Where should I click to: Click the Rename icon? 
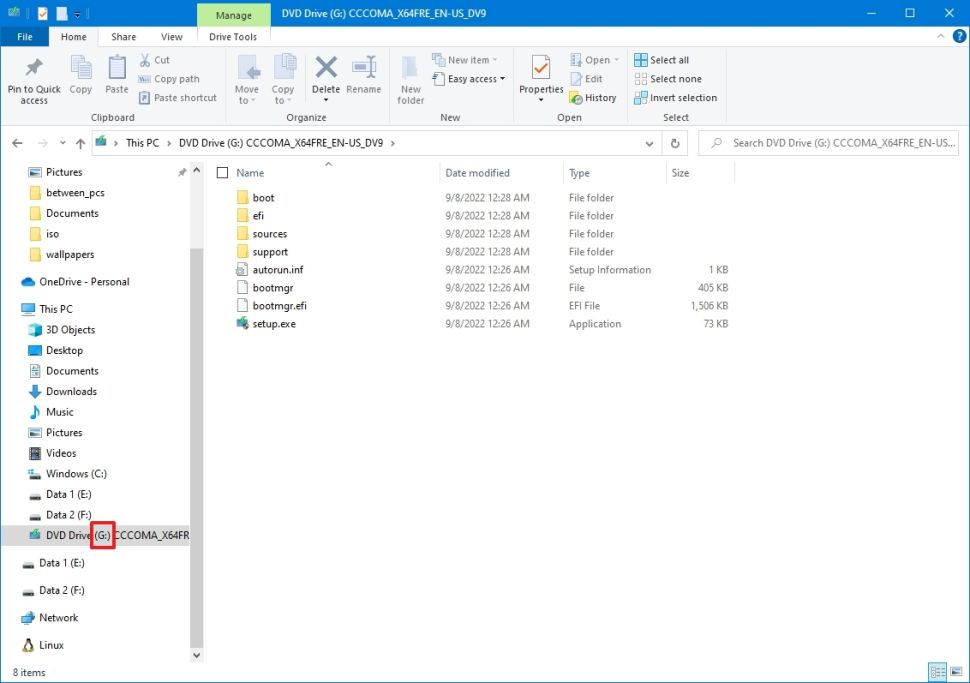[x=364, y=67]
